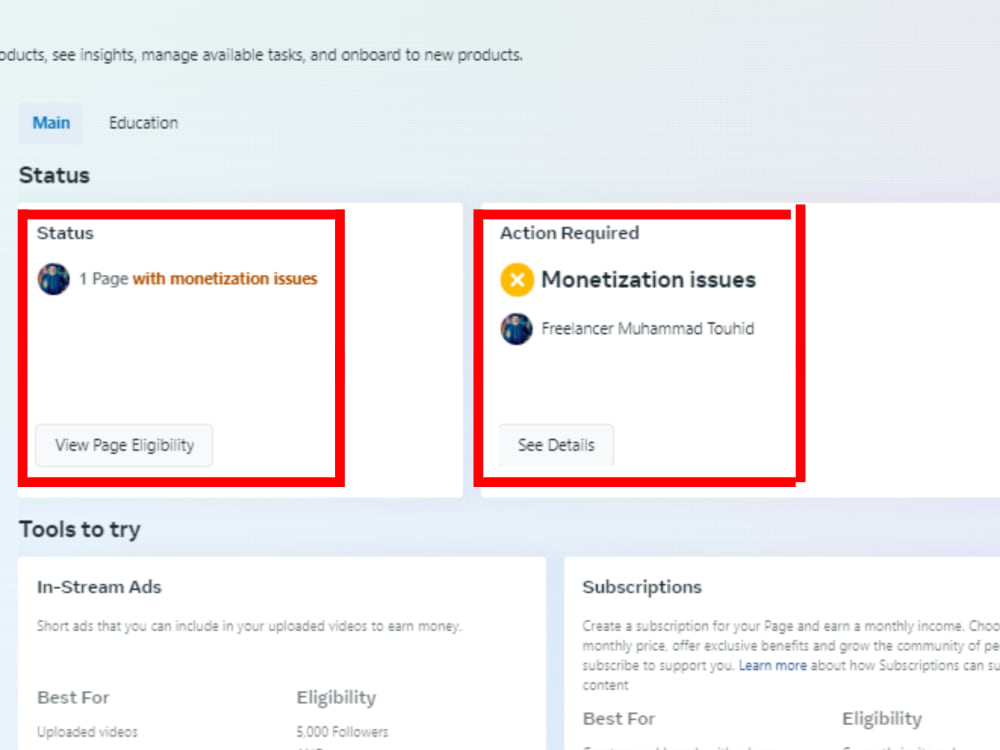This screenshot has width=1000, height=750.
Task: Switch to the Education tab
Action: pos(143,122)
